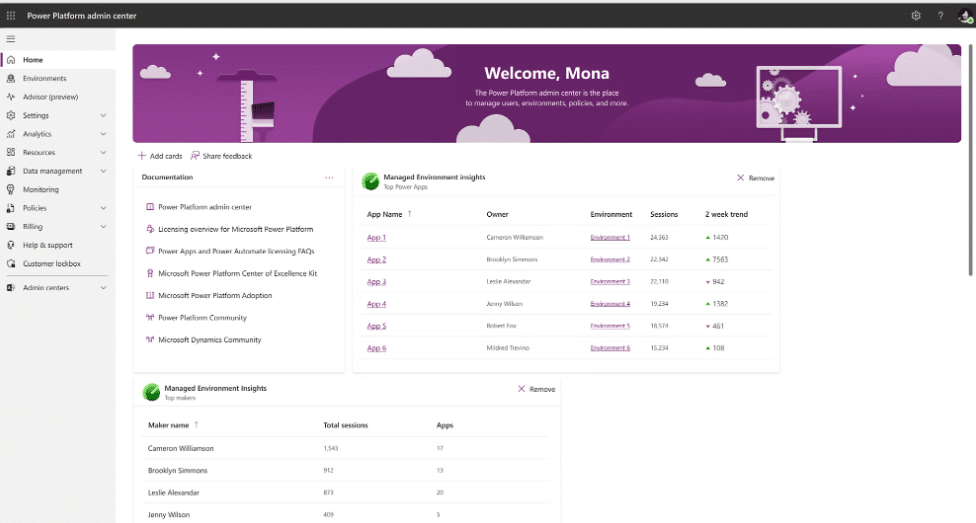Expand the Admin centers chevron

103,288
